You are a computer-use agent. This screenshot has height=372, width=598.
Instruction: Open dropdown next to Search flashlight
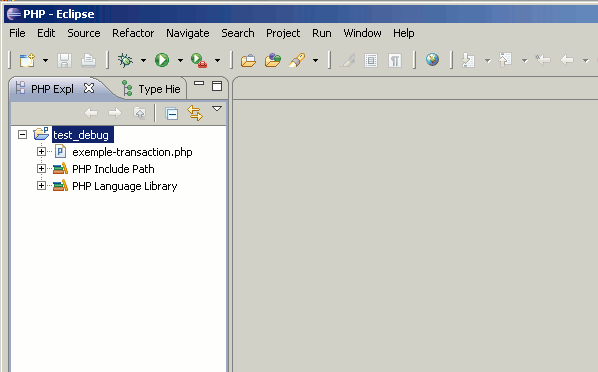click(315, 60)
